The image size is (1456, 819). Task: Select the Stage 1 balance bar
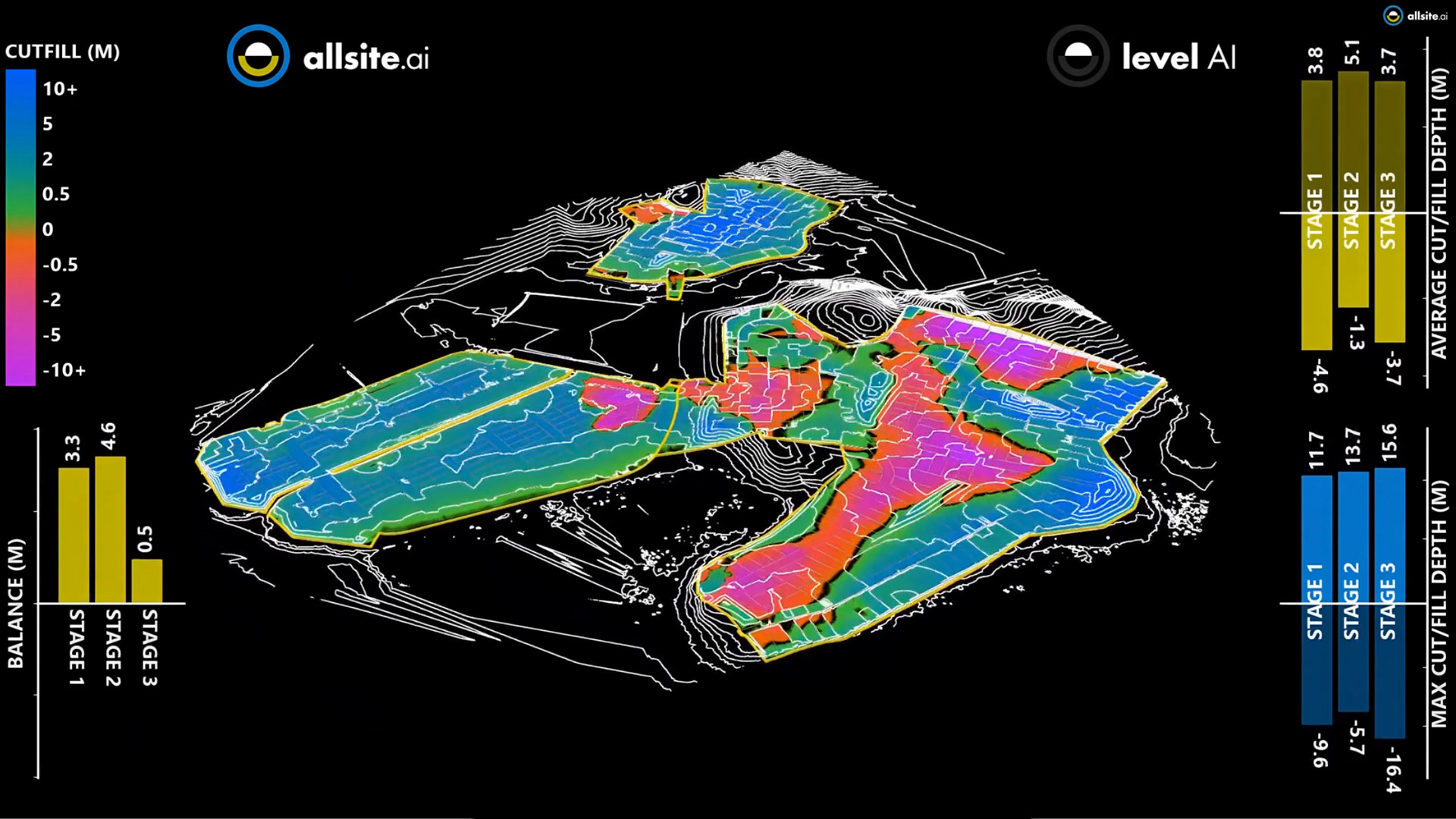coord(74,535)
